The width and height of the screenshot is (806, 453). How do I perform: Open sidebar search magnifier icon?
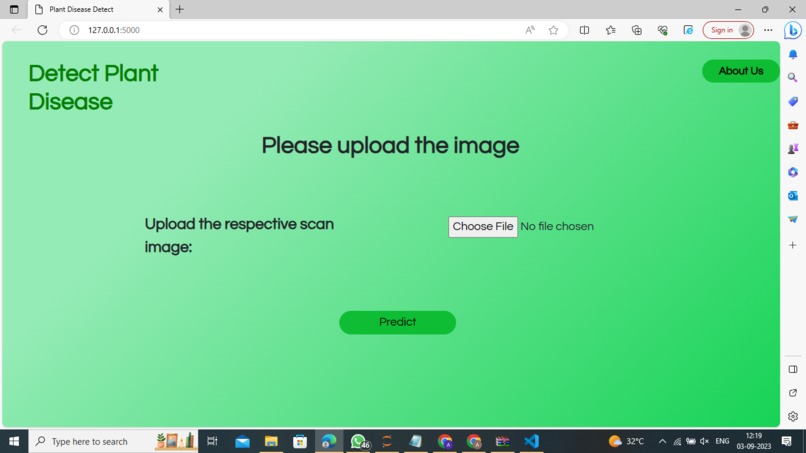793,78
